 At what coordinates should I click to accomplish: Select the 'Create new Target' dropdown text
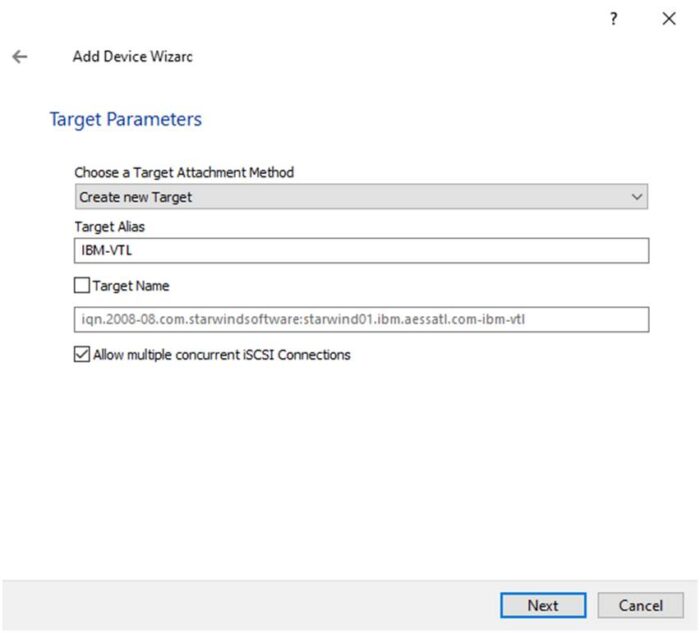pyautogui.click(x=136, y=197)
